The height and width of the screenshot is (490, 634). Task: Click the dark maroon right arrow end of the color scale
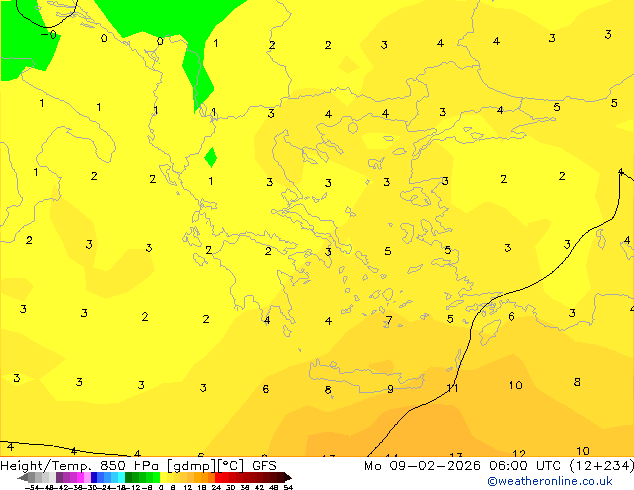tap(287, 478)
